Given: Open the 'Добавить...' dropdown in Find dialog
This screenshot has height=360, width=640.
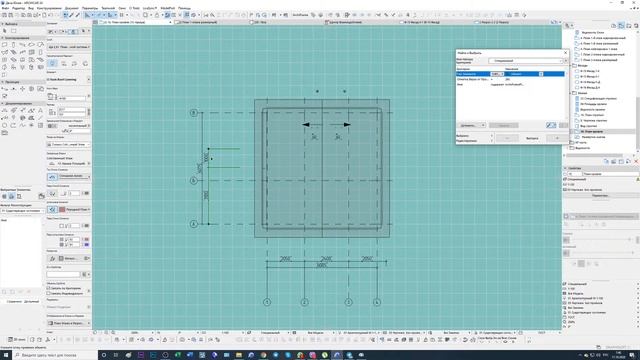Looking at the screenshot, I should click(471, 125).
